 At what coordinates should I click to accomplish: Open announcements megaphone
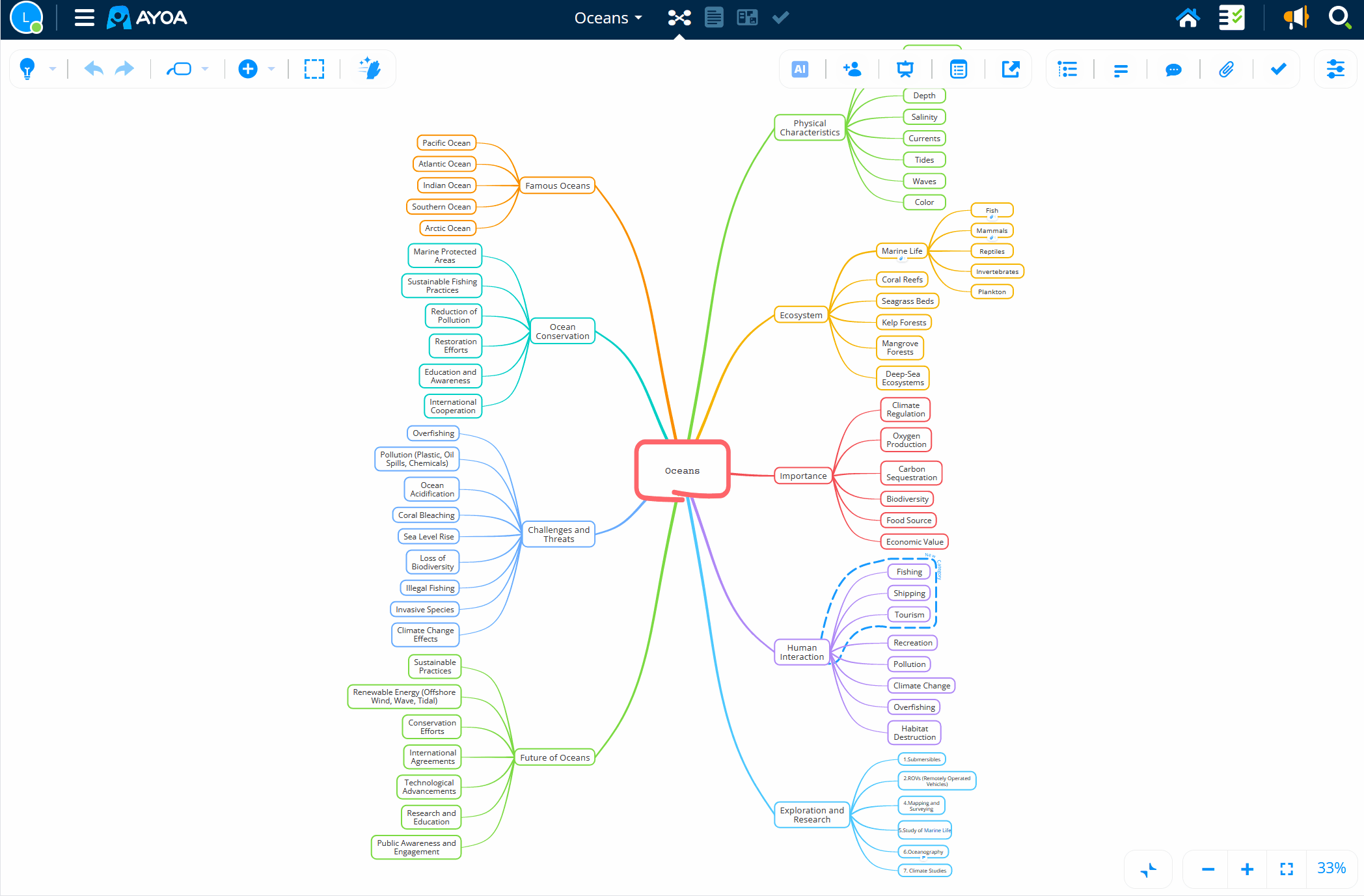tap(1296, 18)
